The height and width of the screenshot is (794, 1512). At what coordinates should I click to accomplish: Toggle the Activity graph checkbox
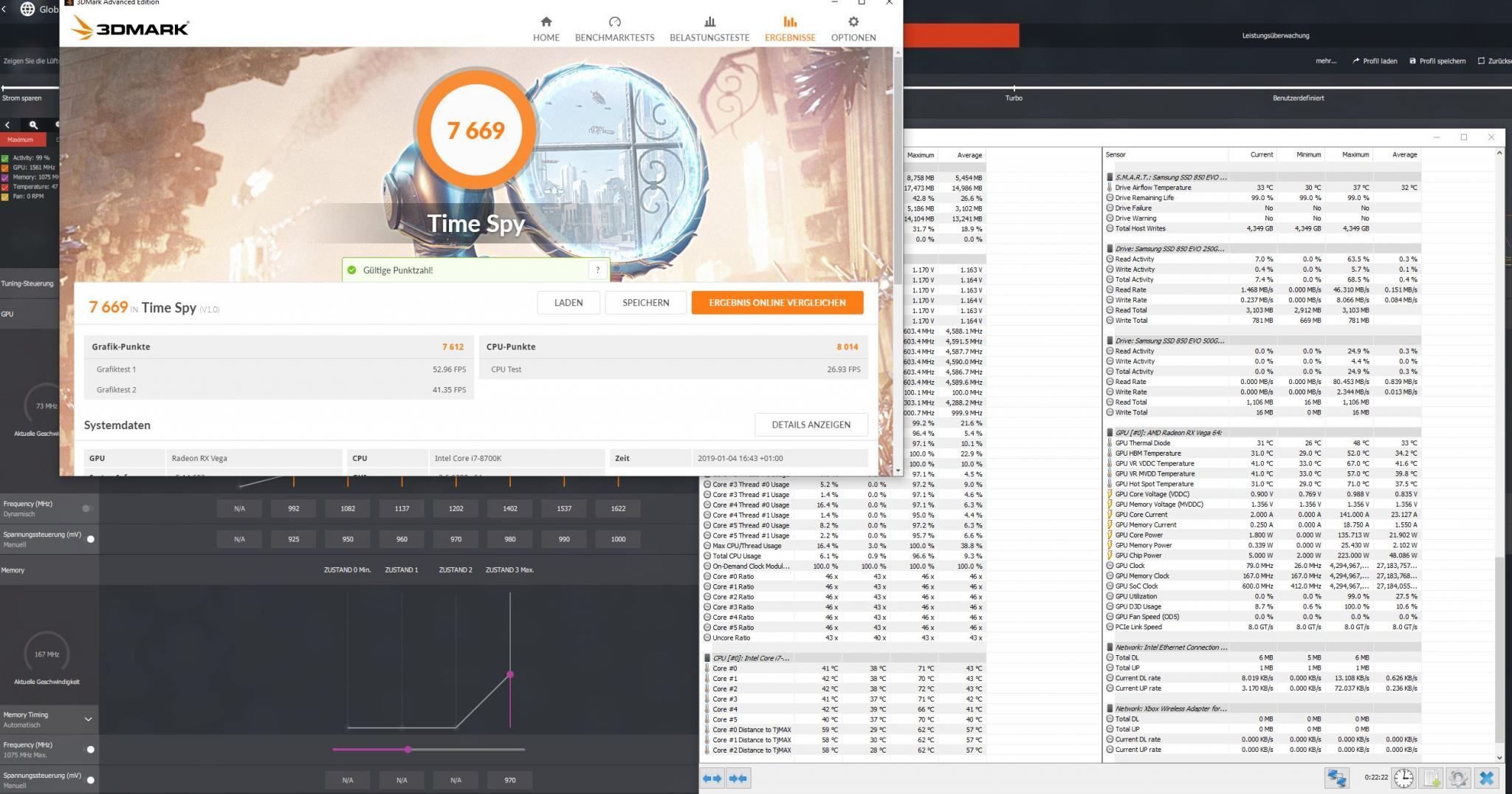(x=5, y=158)
